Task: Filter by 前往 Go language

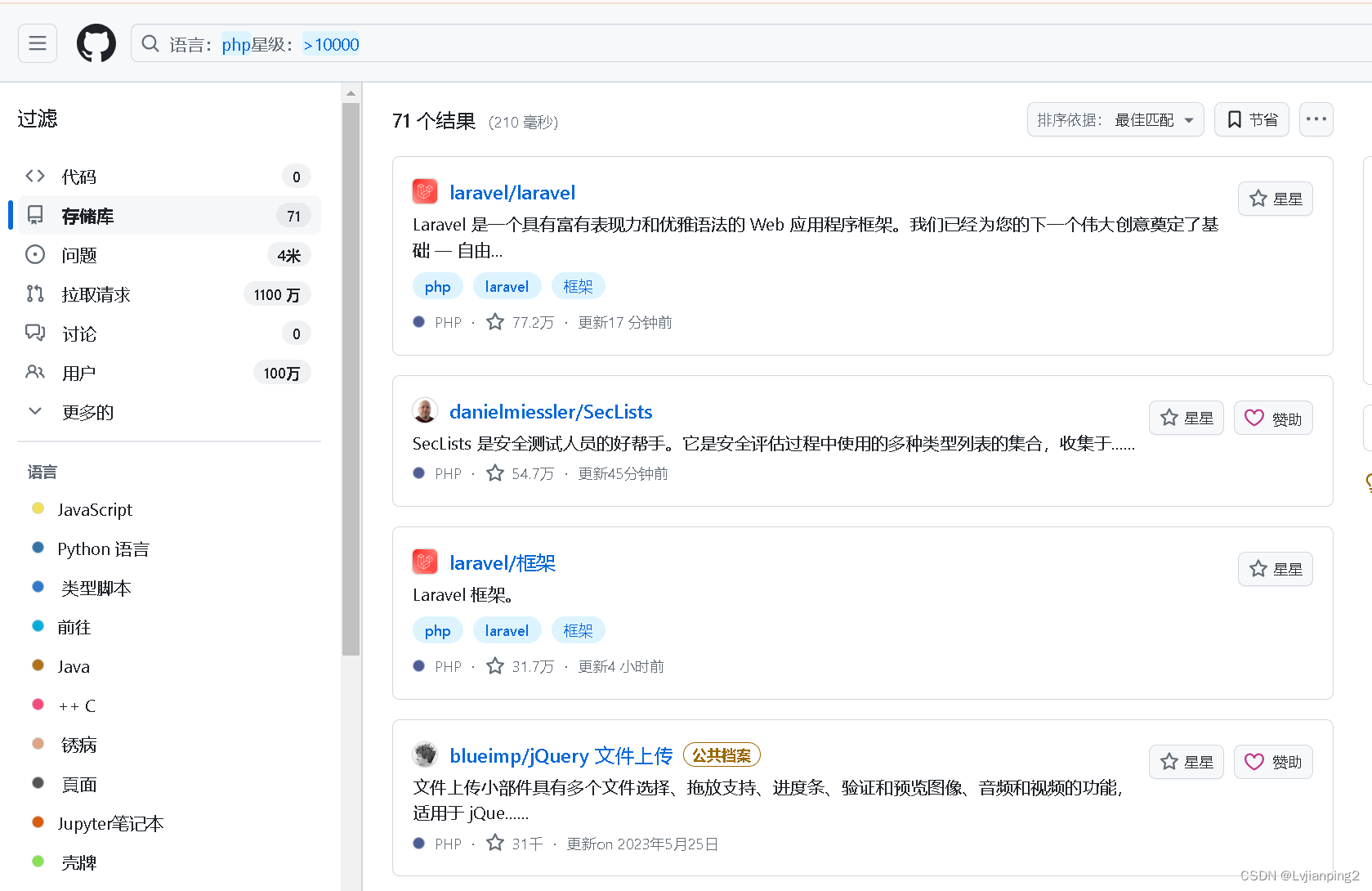Action: (x=74, y=627)
